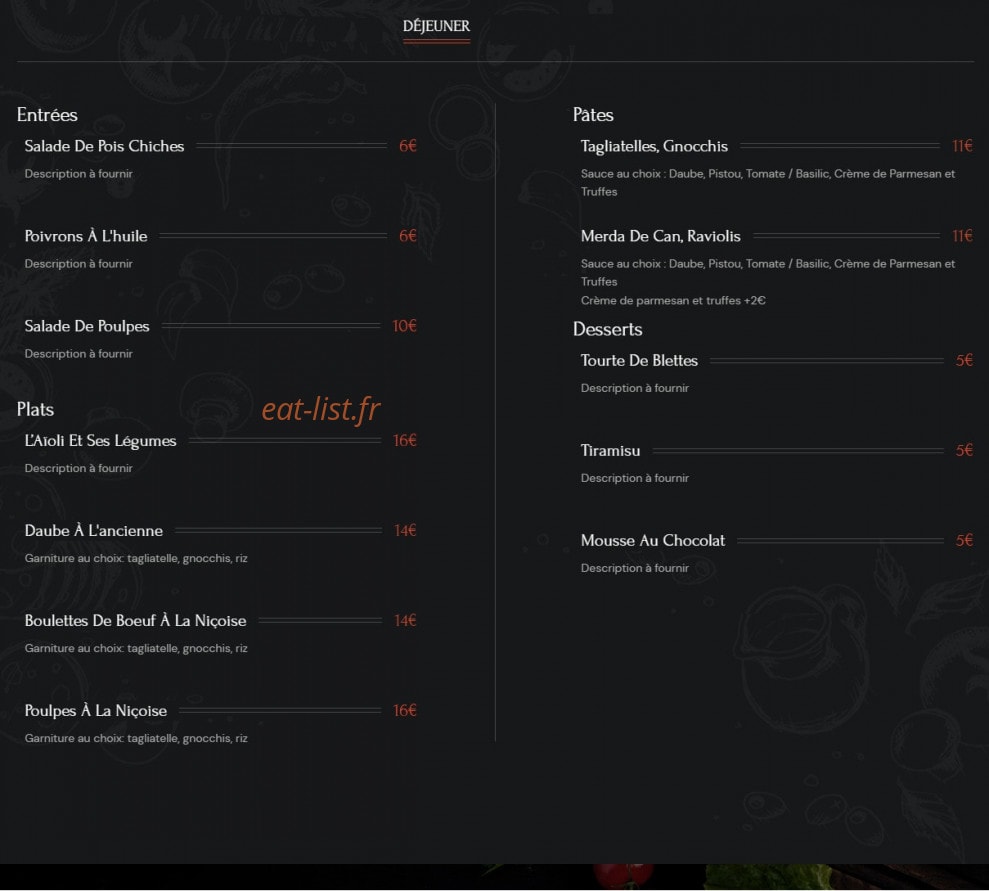The height and width of the screenshot is (891, 989).
Task: Click the 14€ price of Boulettes De Boeuf
Action: [405, 621]
